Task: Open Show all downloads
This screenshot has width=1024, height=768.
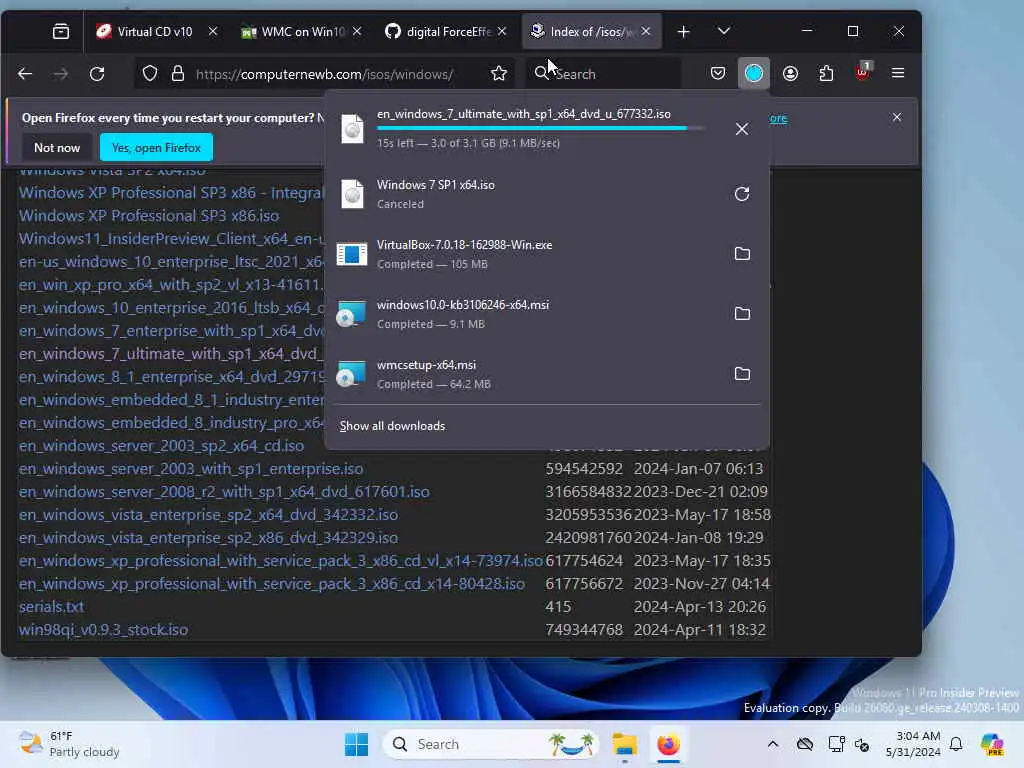Action: pos(392,426)
